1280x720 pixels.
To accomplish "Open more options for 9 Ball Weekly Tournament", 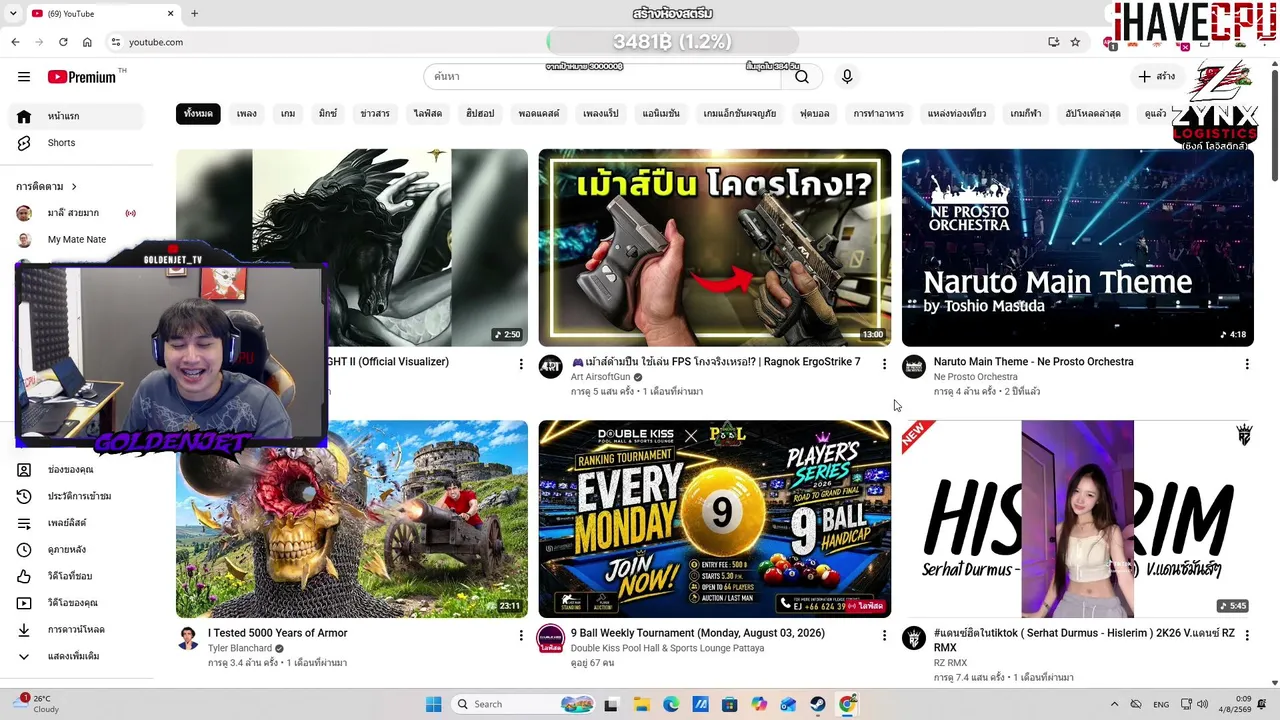I will (884, 635).
